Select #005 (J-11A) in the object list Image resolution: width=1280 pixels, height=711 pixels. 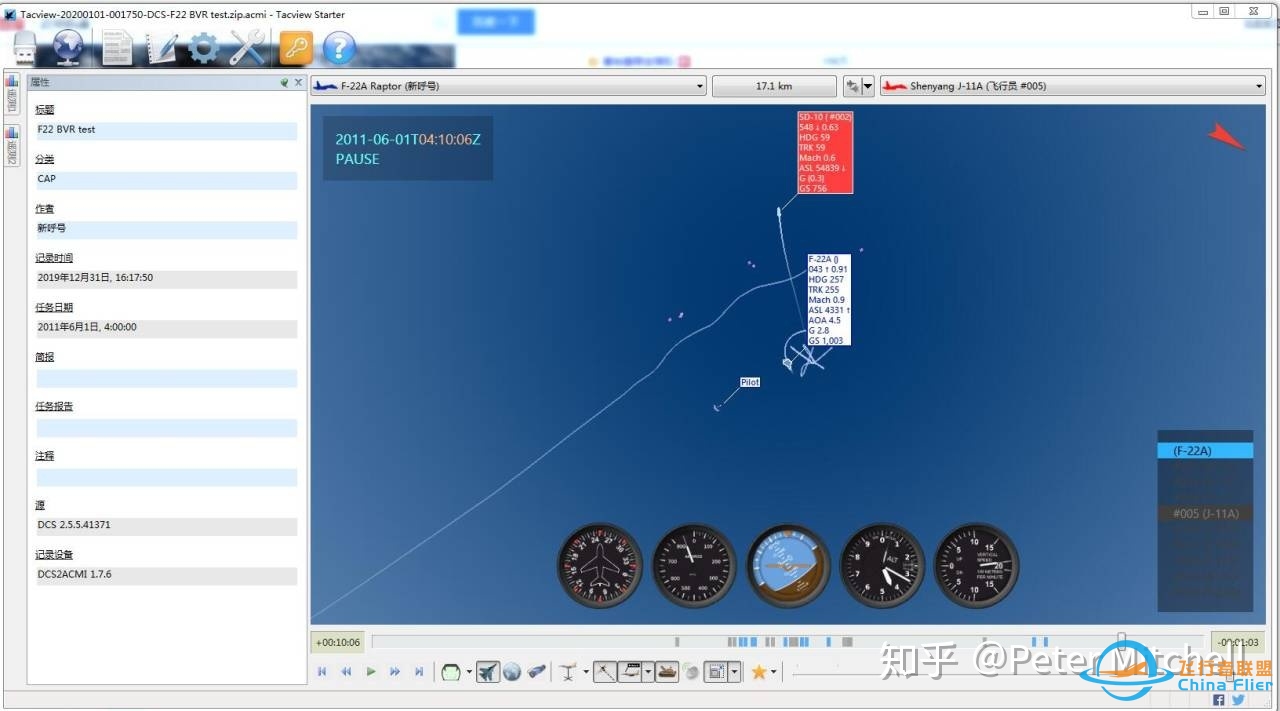(x=1205, y=513)
